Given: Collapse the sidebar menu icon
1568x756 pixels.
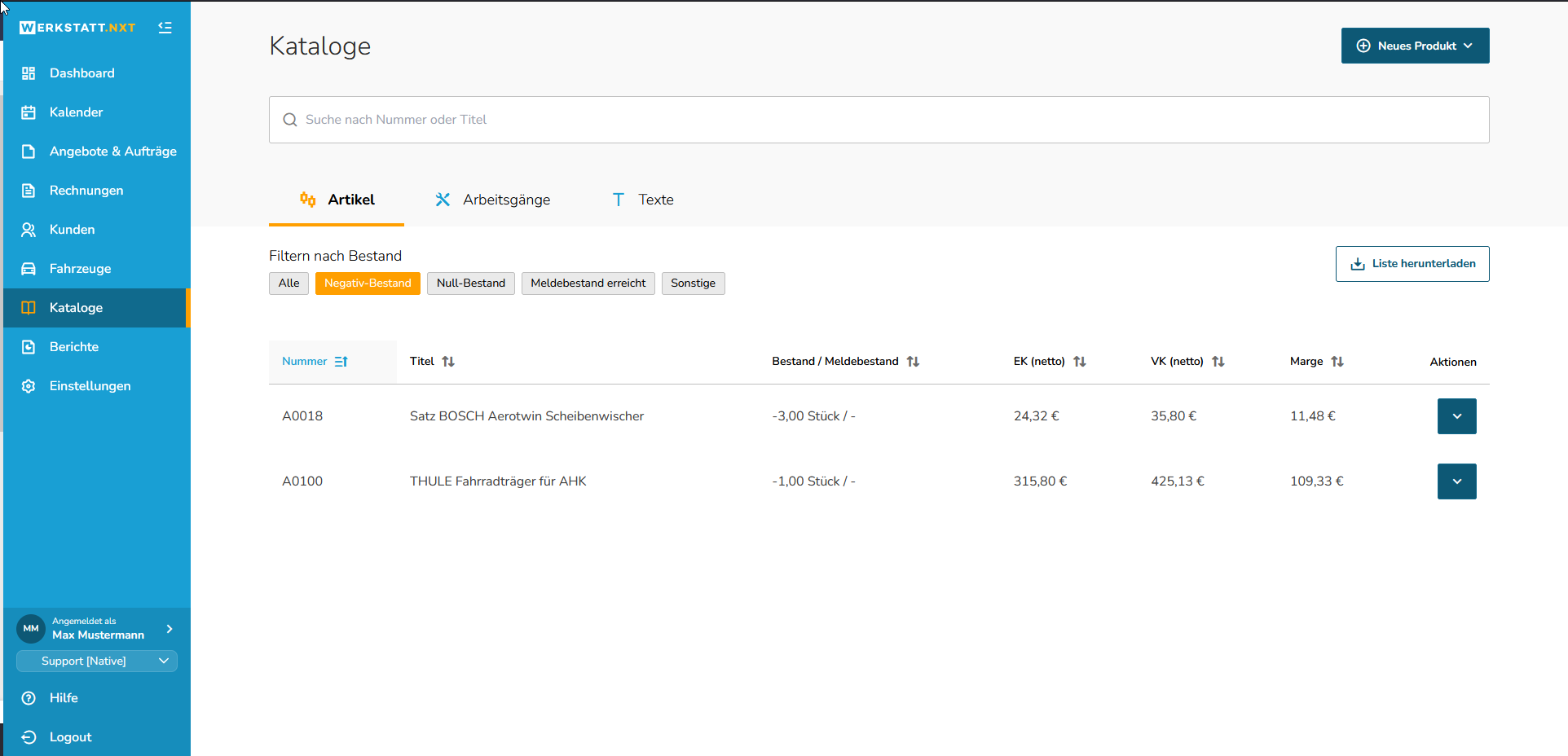Looking at the screenshot, I should tap(165, 28).
